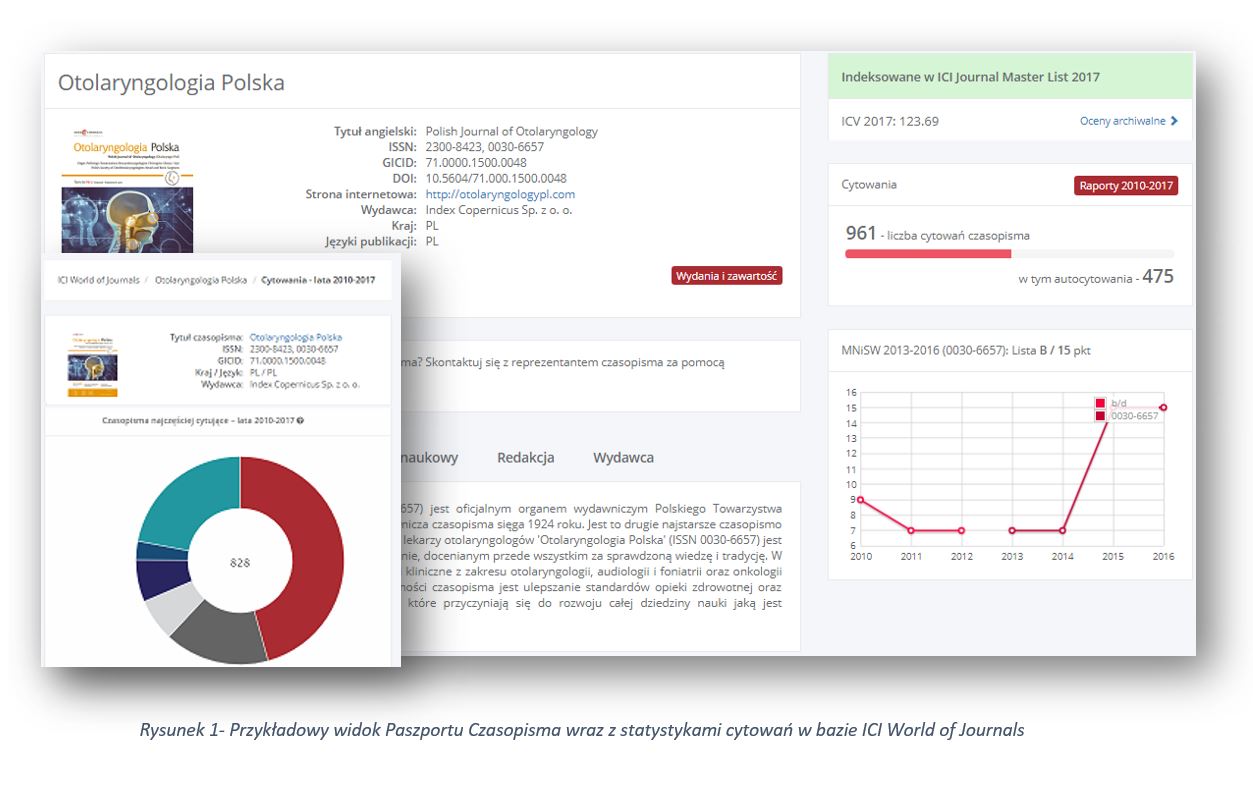Toggle the 'b/d' legend swatch in the chart
1253x791 pixels.
[x=1100, y=403]
